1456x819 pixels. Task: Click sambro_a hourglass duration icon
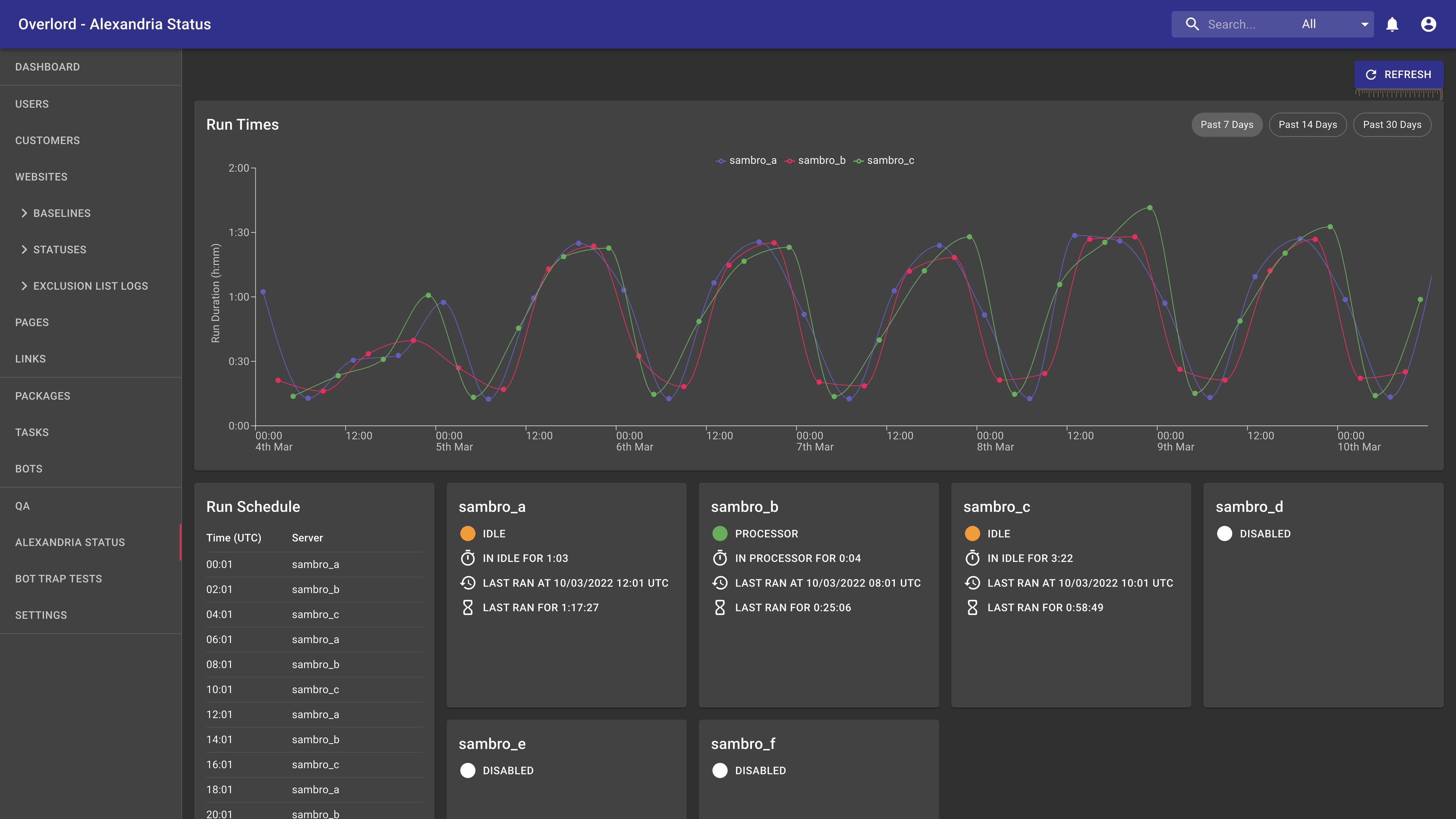(468, 607)
